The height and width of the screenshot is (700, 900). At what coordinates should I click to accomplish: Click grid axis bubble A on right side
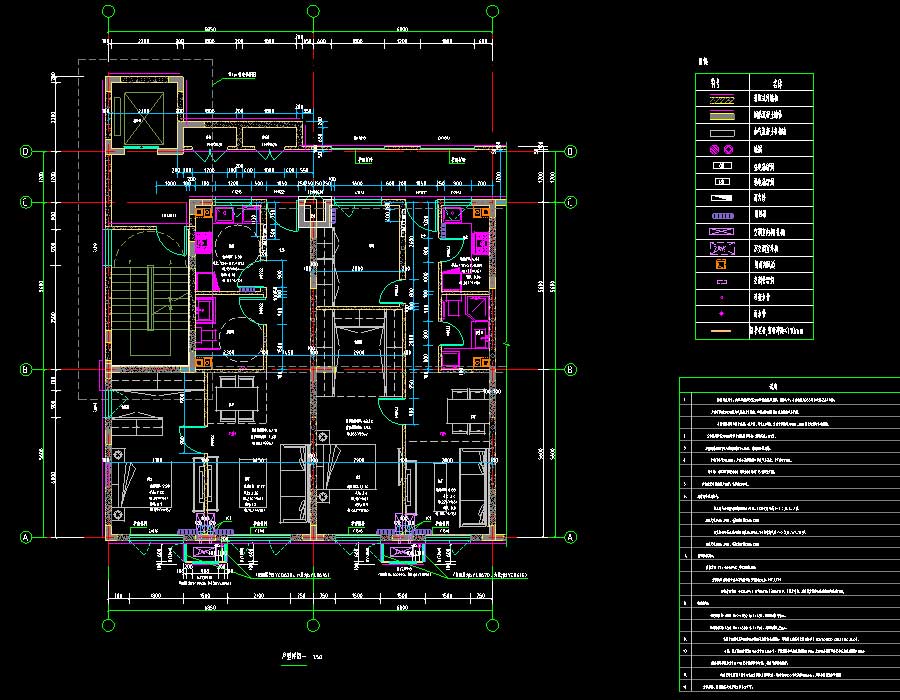click(x=570, y=536)
